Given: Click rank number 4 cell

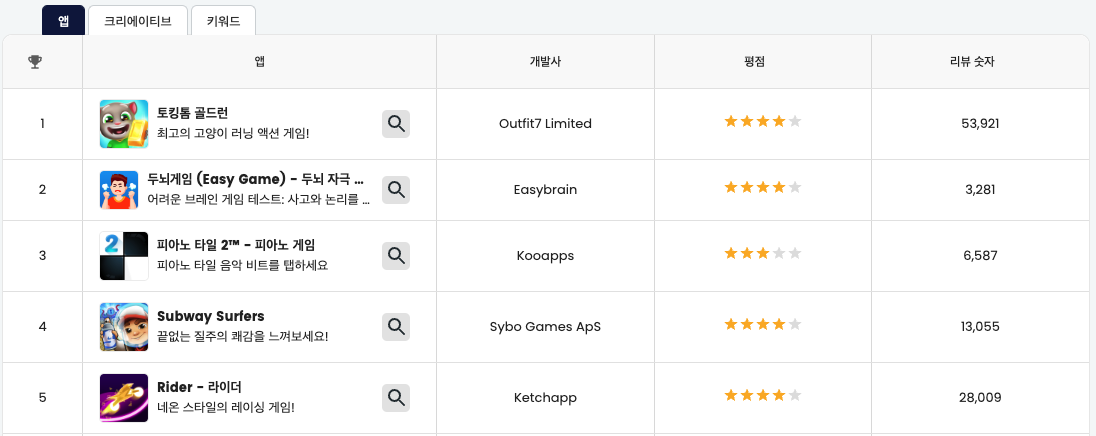Looking at the screenshot, I should pyautogui.click(x=42, y=326).
